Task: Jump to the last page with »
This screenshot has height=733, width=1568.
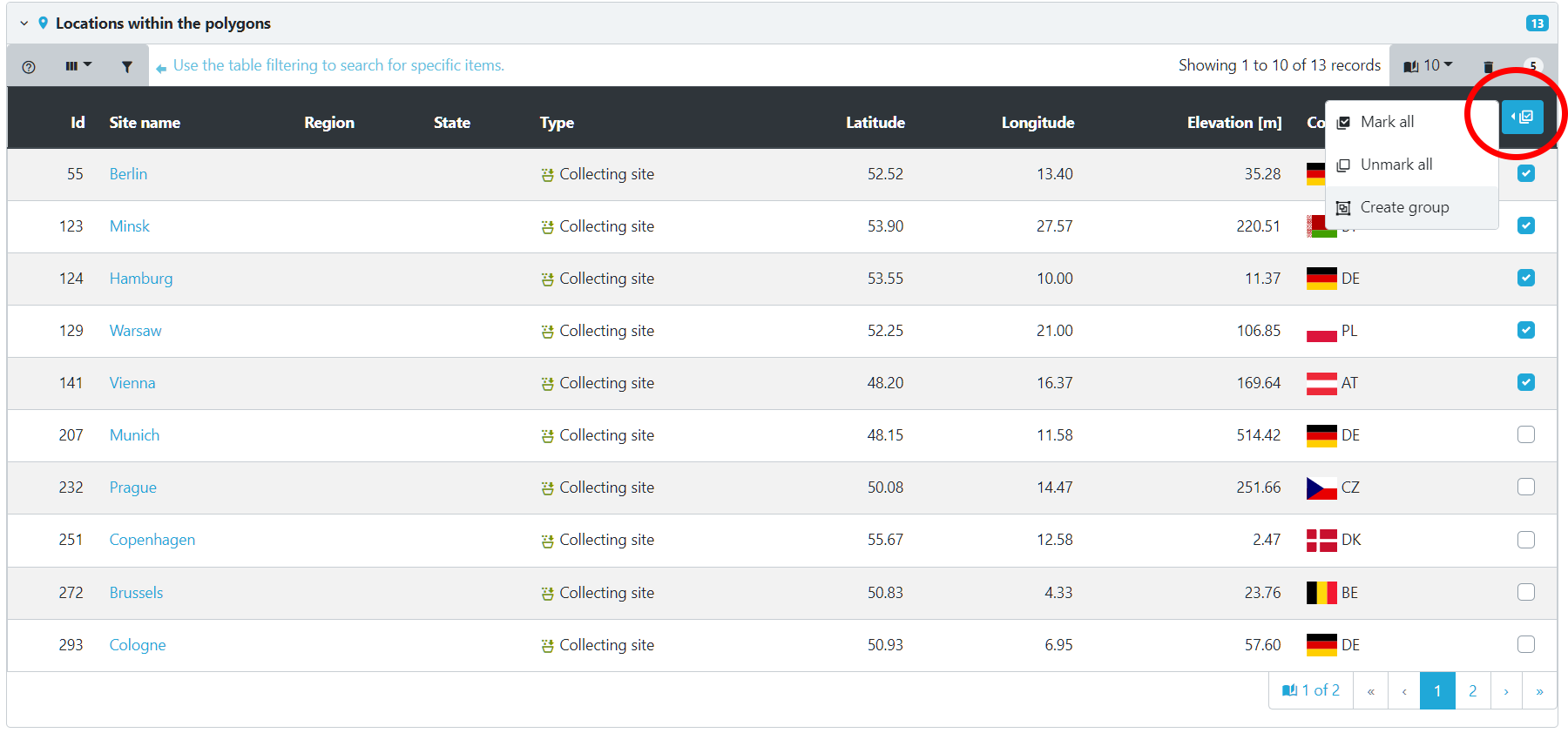Action: [x=1539, y=691]
